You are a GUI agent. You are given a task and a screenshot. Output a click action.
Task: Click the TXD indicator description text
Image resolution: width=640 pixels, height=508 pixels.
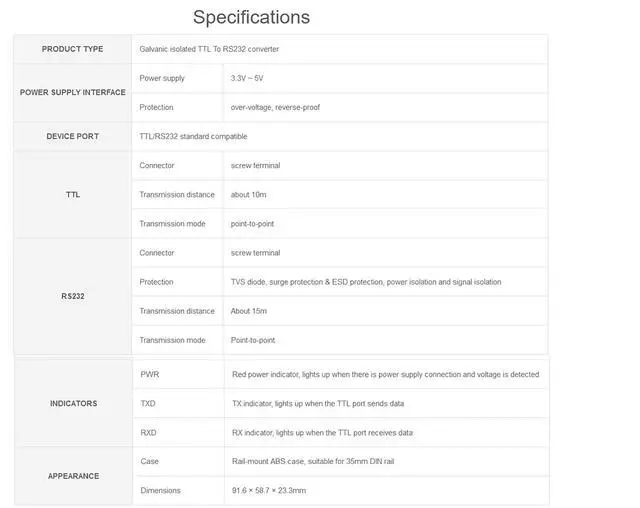(318, 404)
